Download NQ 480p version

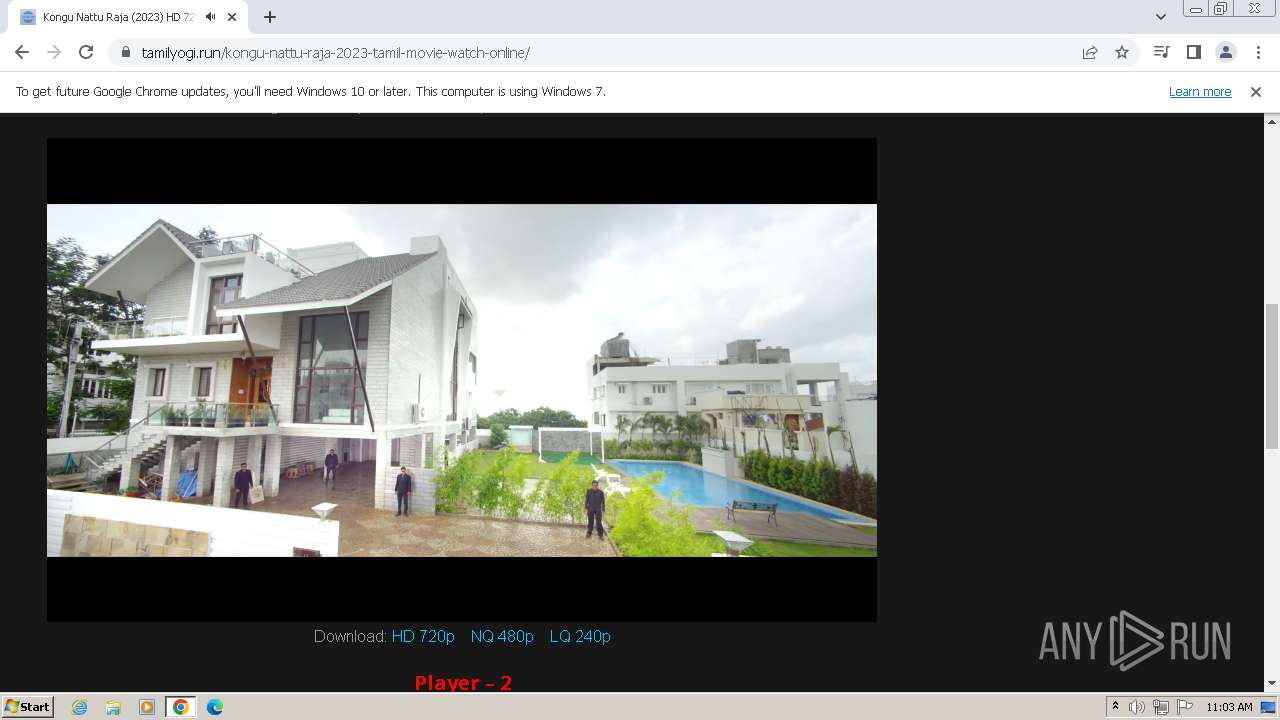pos(502,636)
